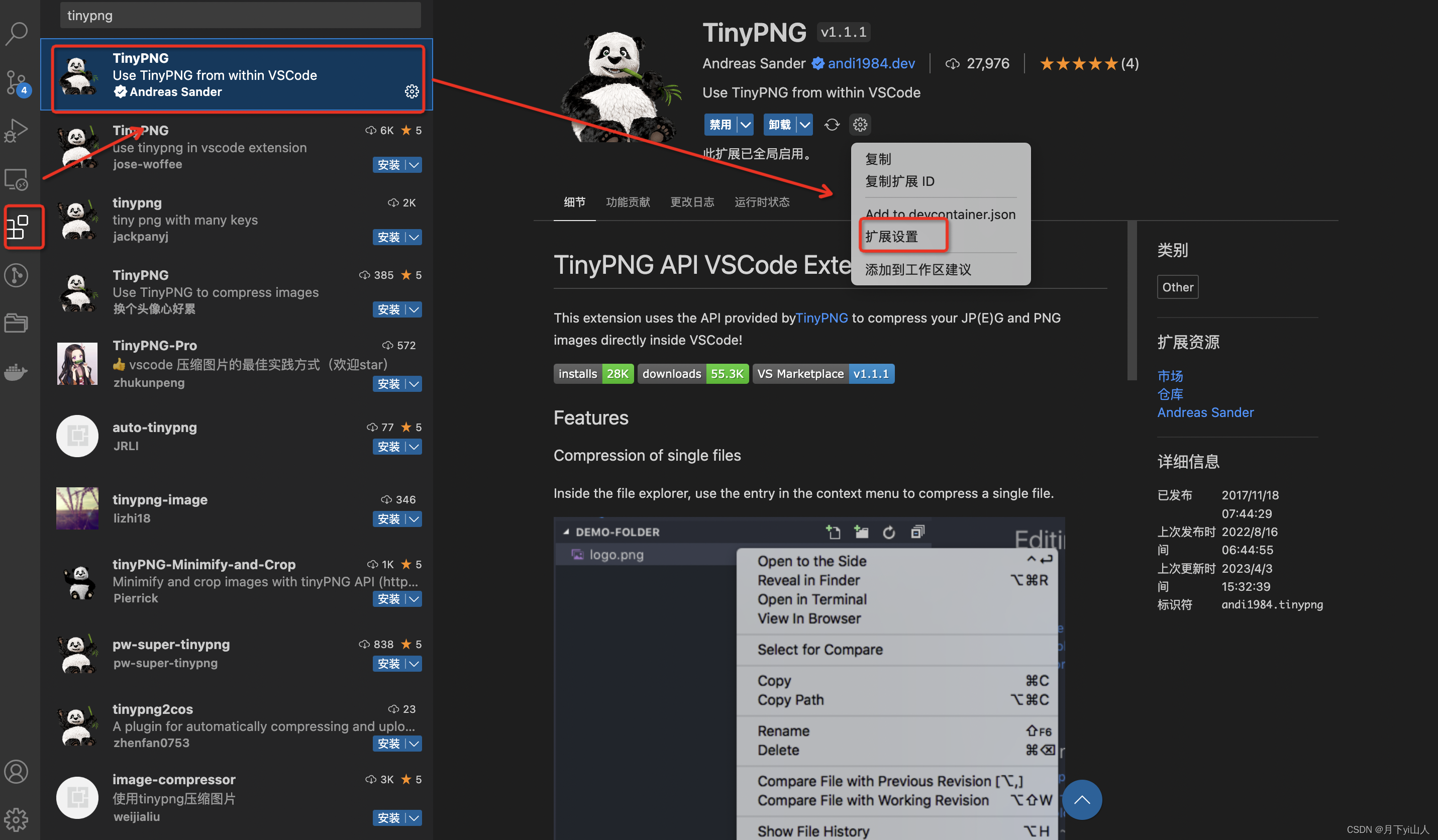Screen dimensions: 1438x840
Task: Open the Accounts profile icon
Action: click(x=17, y=772)
